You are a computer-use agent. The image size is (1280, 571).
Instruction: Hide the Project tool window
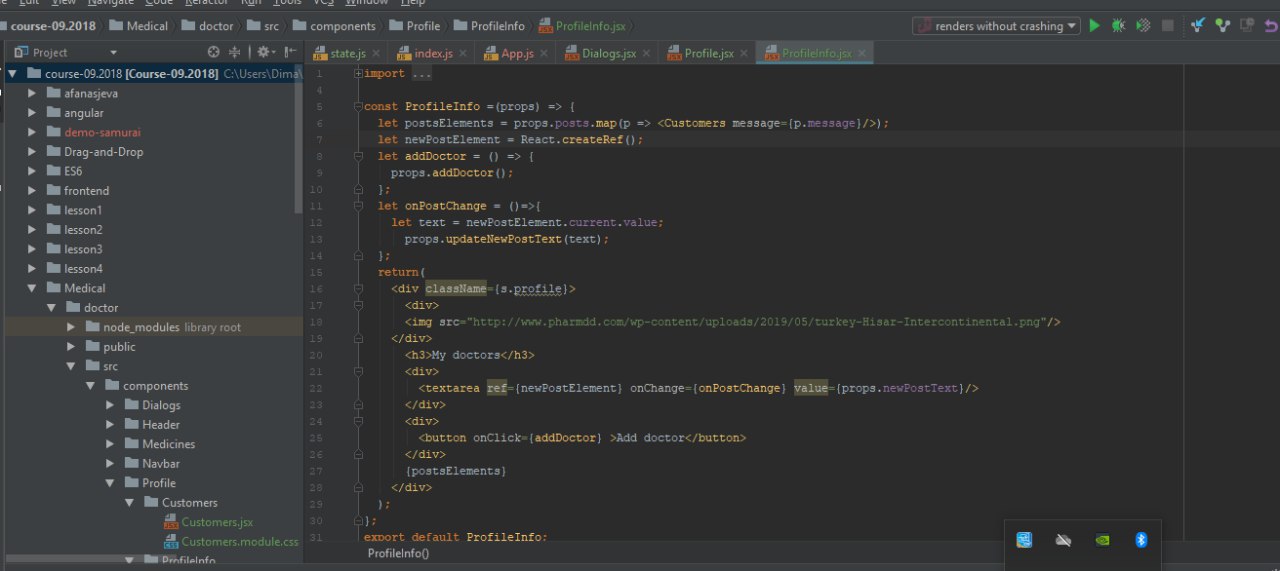290,52
